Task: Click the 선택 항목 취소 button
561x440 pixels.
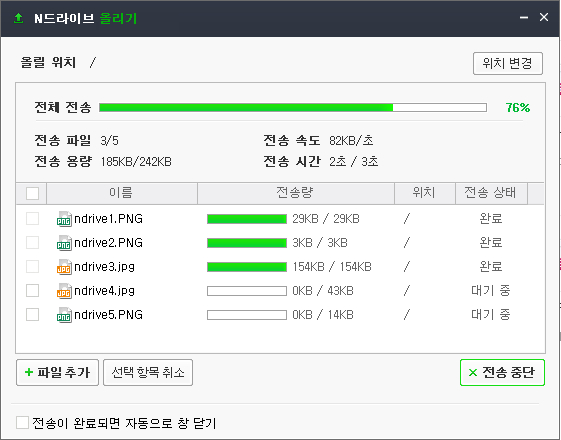Action: 148,372
